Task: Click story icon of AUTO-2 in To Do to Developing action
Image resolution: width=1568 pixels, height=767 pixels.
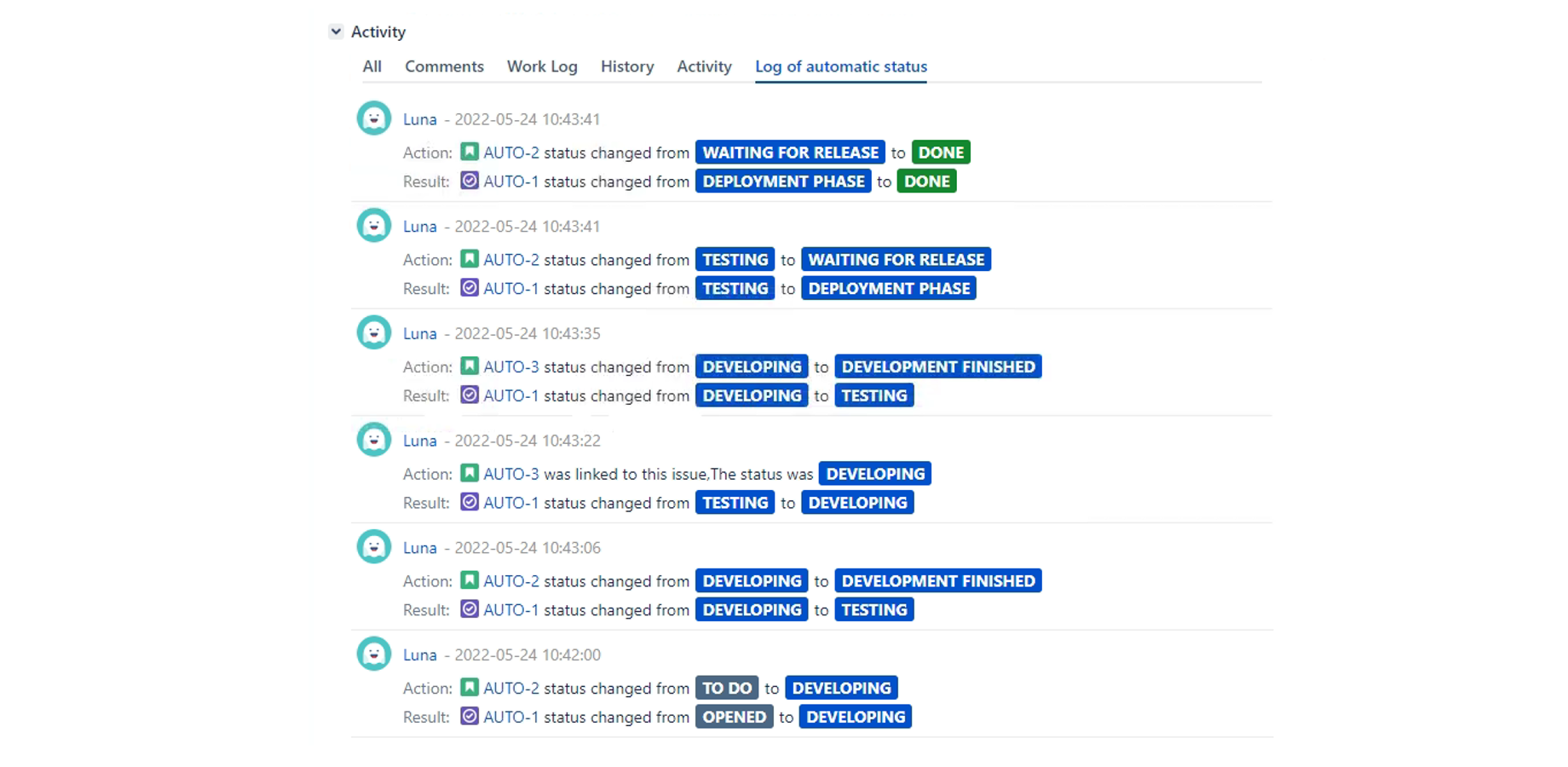Action: 470,688
